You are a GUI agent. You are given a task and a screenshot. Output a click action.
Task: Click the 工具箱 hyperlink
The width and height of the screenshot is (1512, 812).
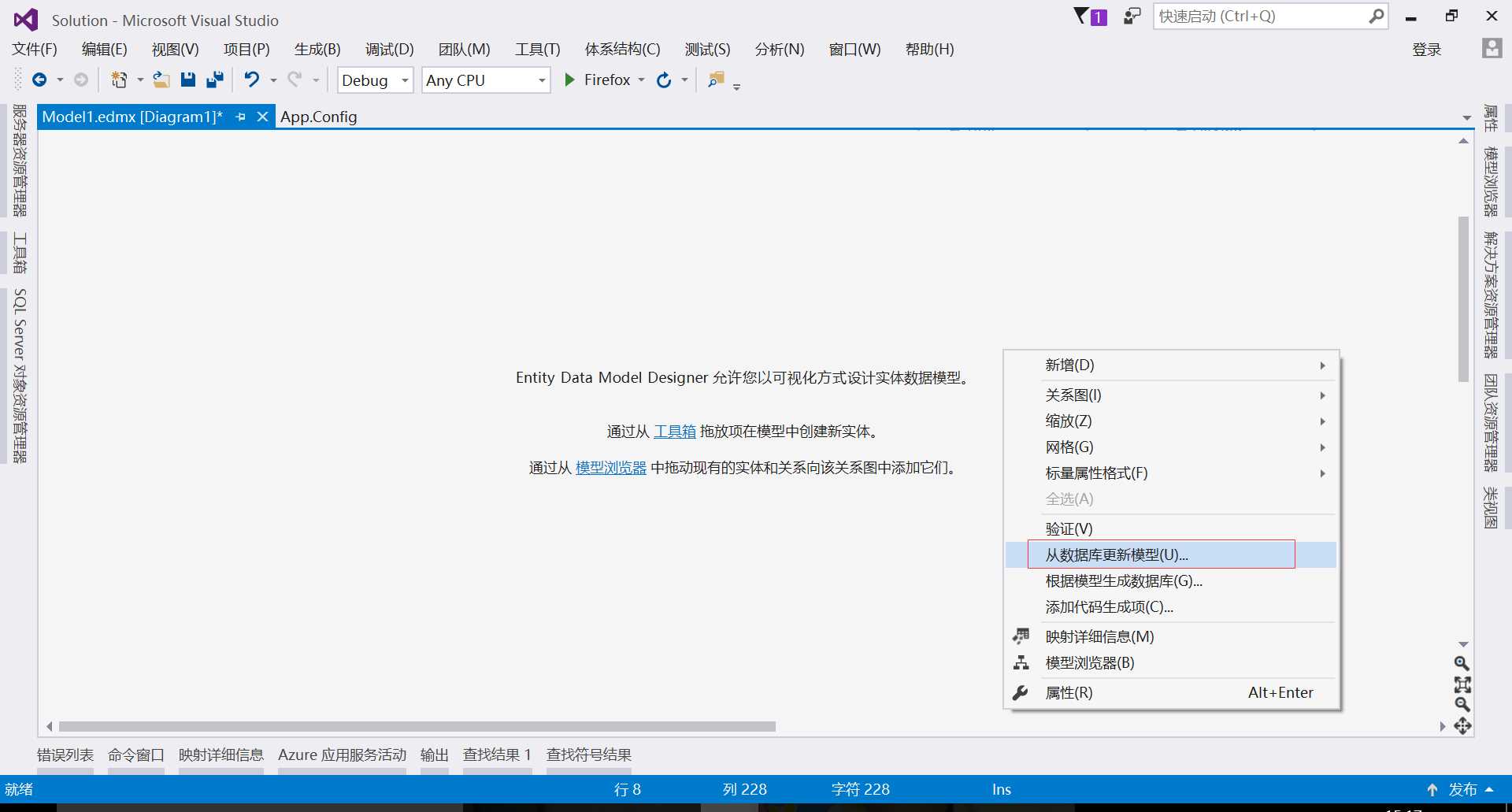tap(675, 432)
